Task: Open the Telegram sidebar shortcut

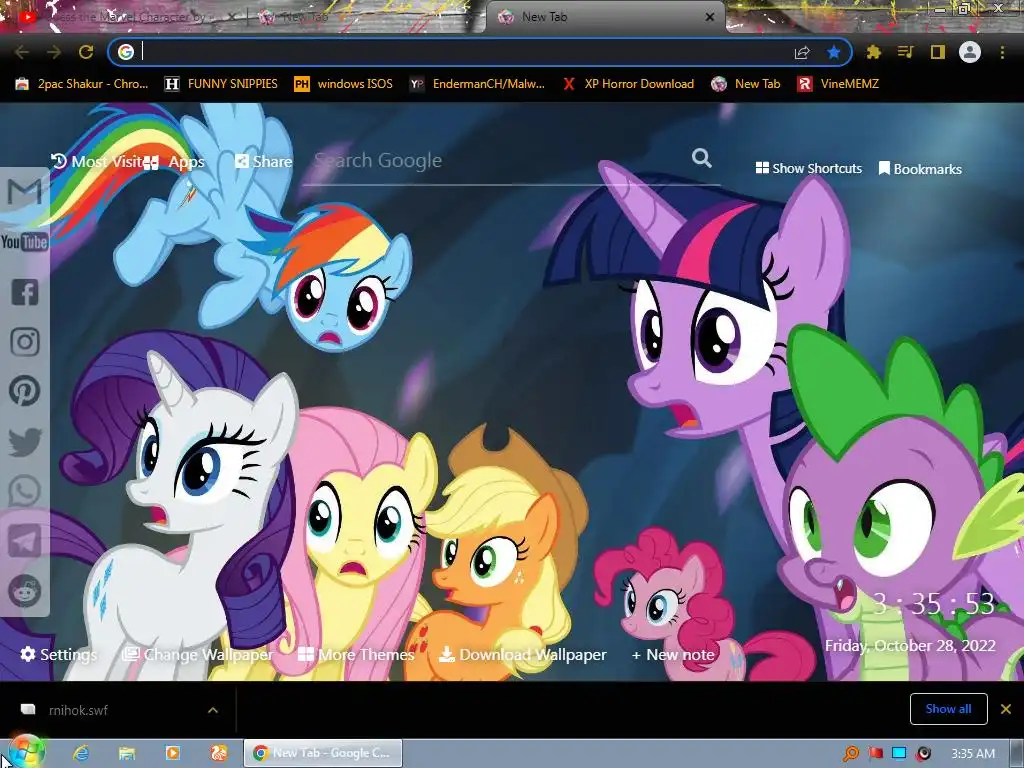Action: click(25, 541)
